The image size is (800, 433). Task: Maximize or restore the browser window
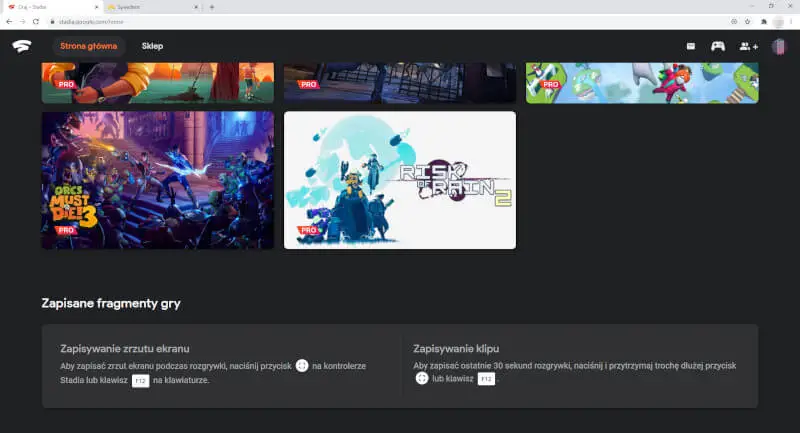[771, 6]
